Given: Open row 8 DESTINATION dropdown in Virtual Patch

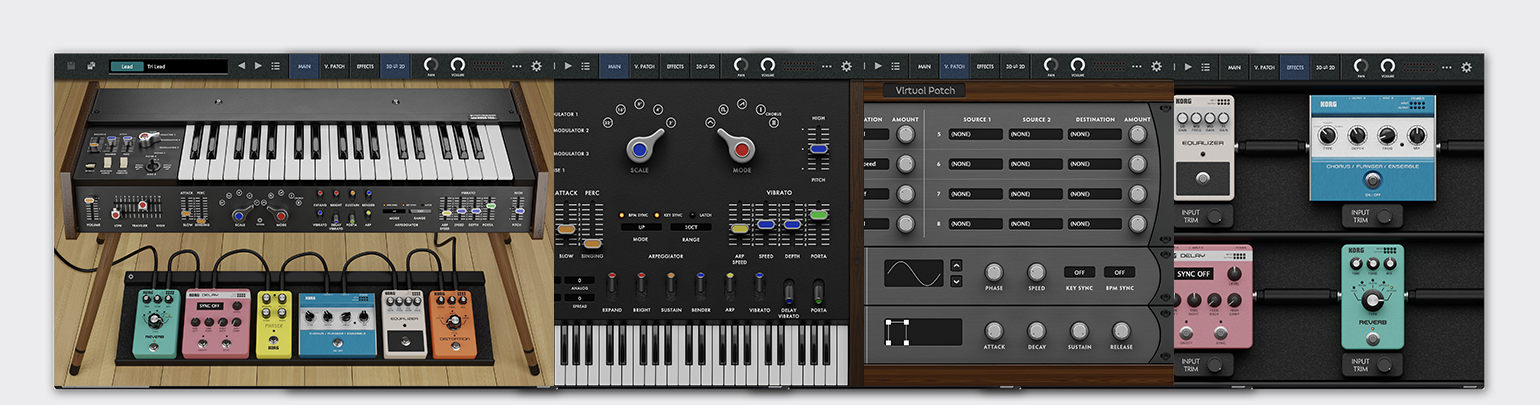Looking at the screenshot, I should [x=1095, y=224].
